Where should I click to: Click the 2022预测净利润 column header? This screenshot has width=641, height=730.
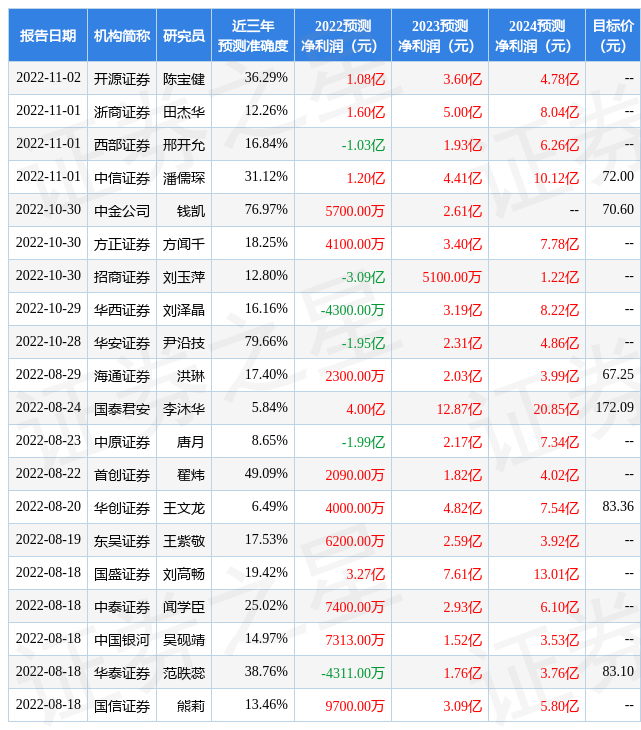343,35
